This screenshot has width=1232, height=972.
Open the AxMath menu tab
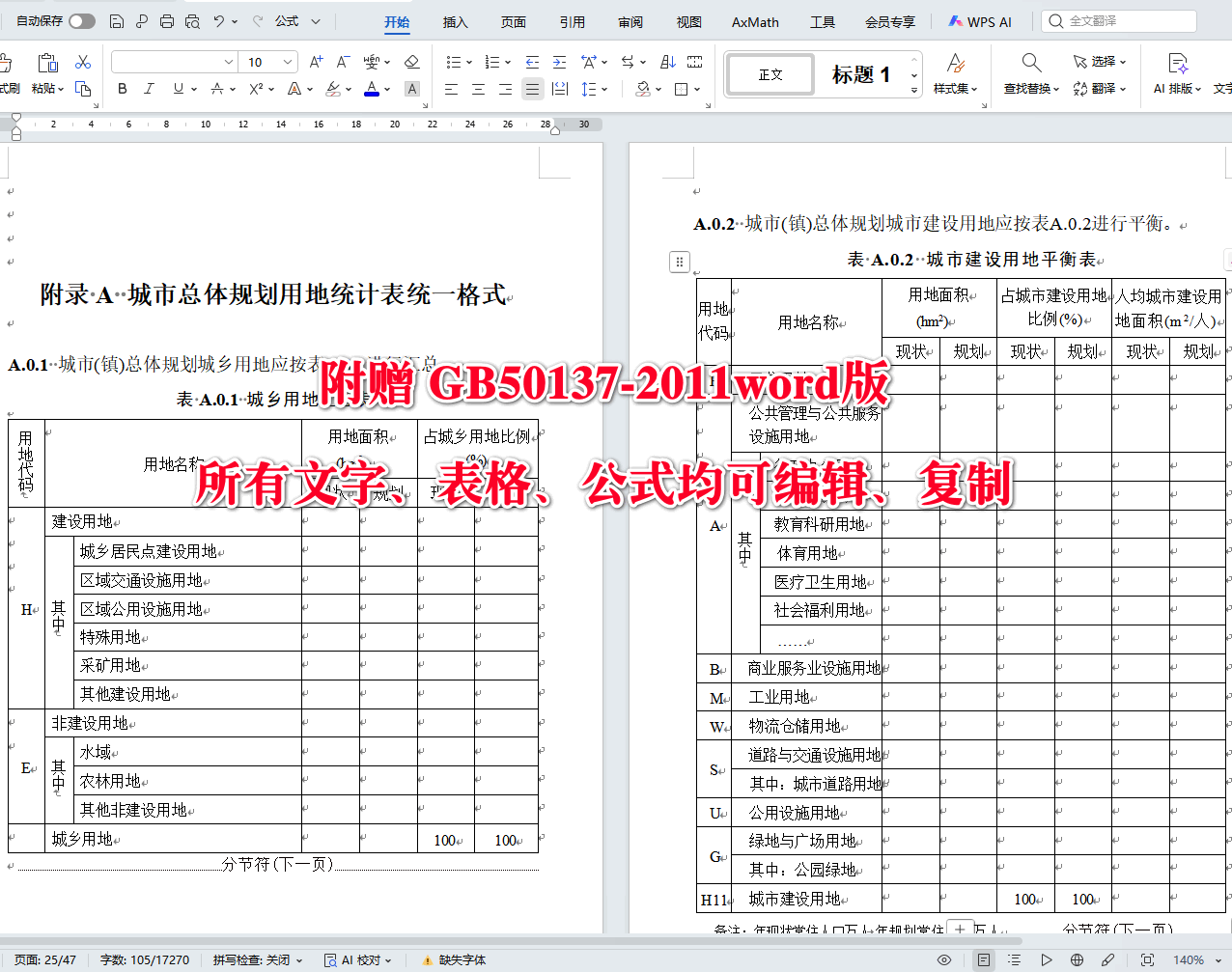click(754, 21)
